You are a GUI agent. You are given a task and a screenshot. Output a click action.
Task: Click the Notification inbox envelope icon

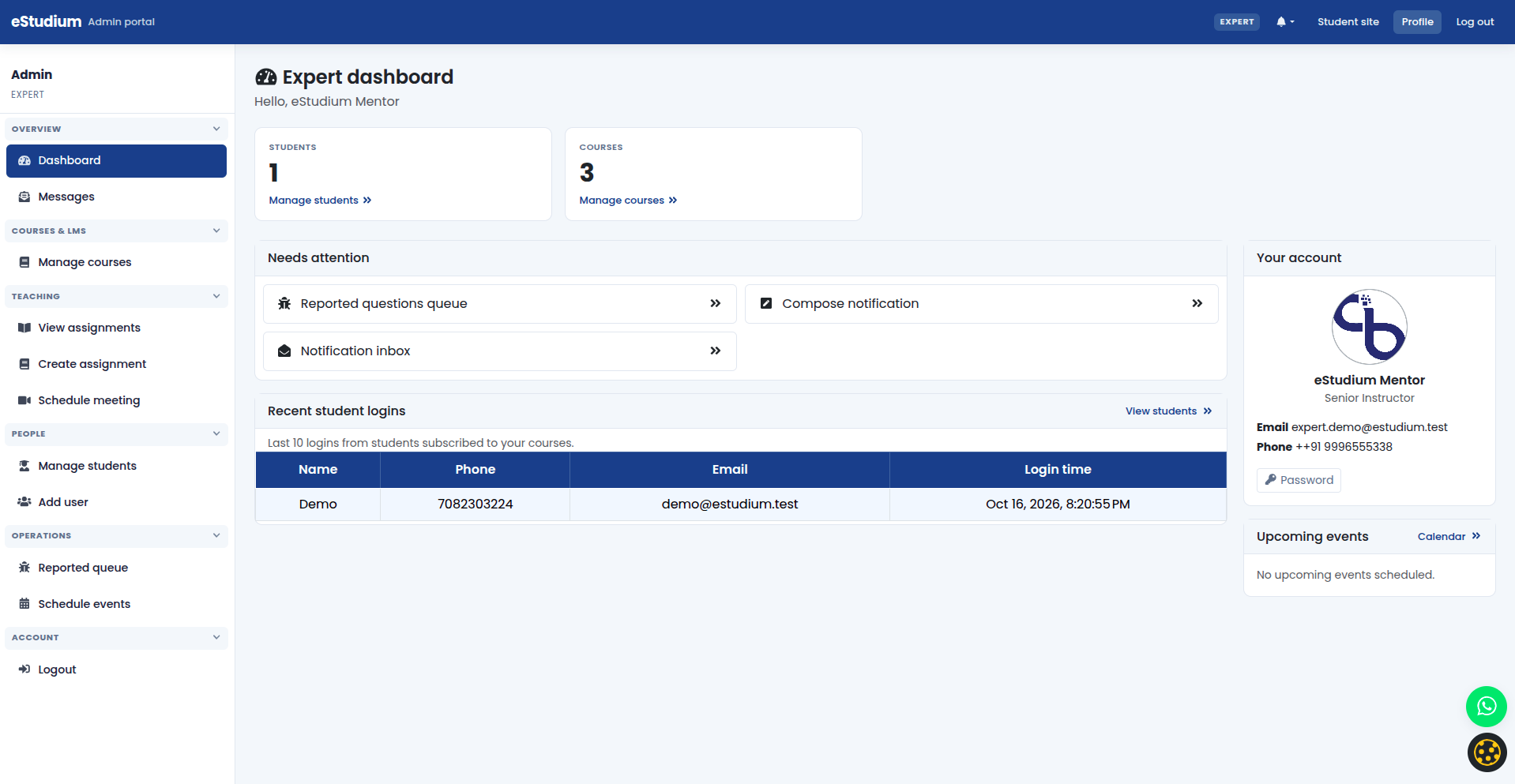(284, 351)
